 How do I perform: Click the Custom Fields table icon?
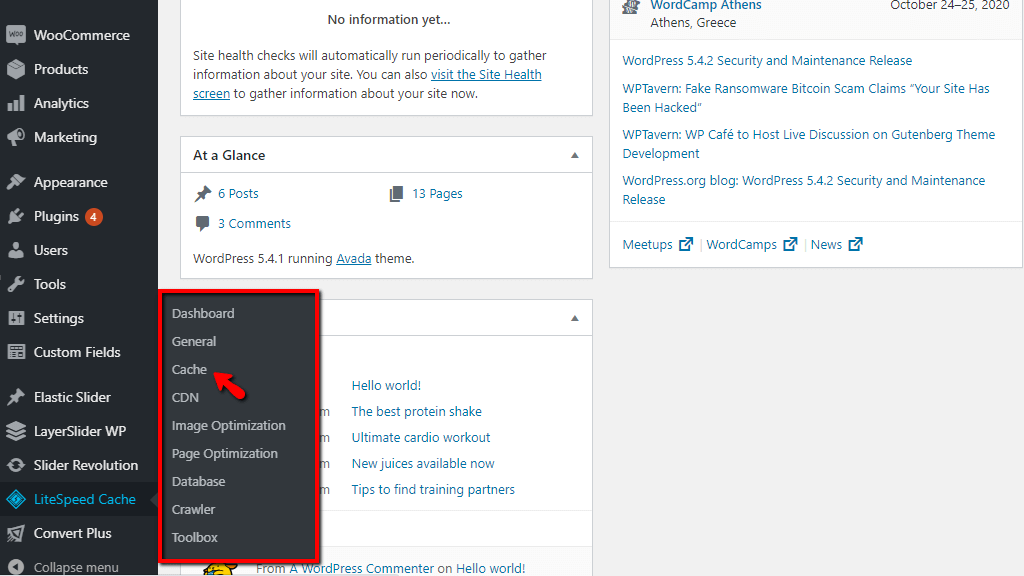point(16,352)
